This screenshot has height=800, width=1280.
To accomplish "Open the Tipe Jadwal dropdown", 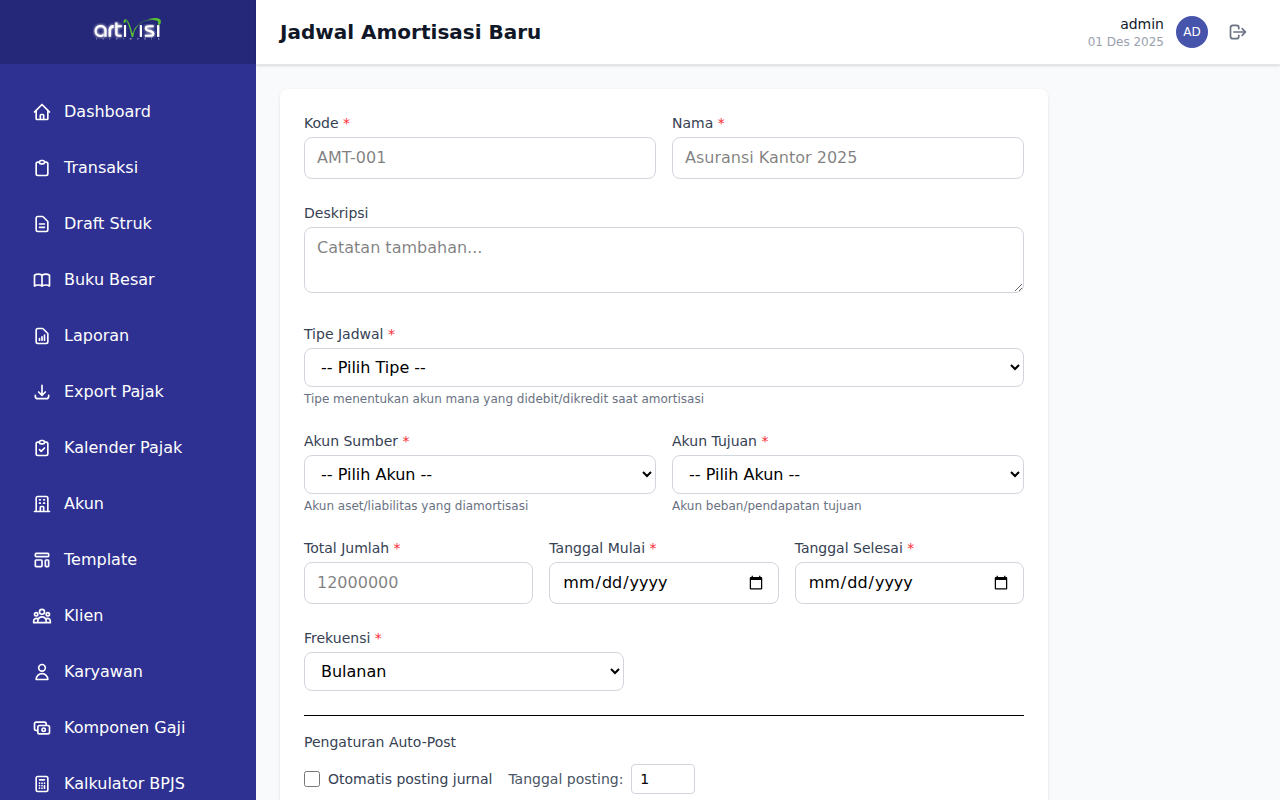I will coord(663,367).
